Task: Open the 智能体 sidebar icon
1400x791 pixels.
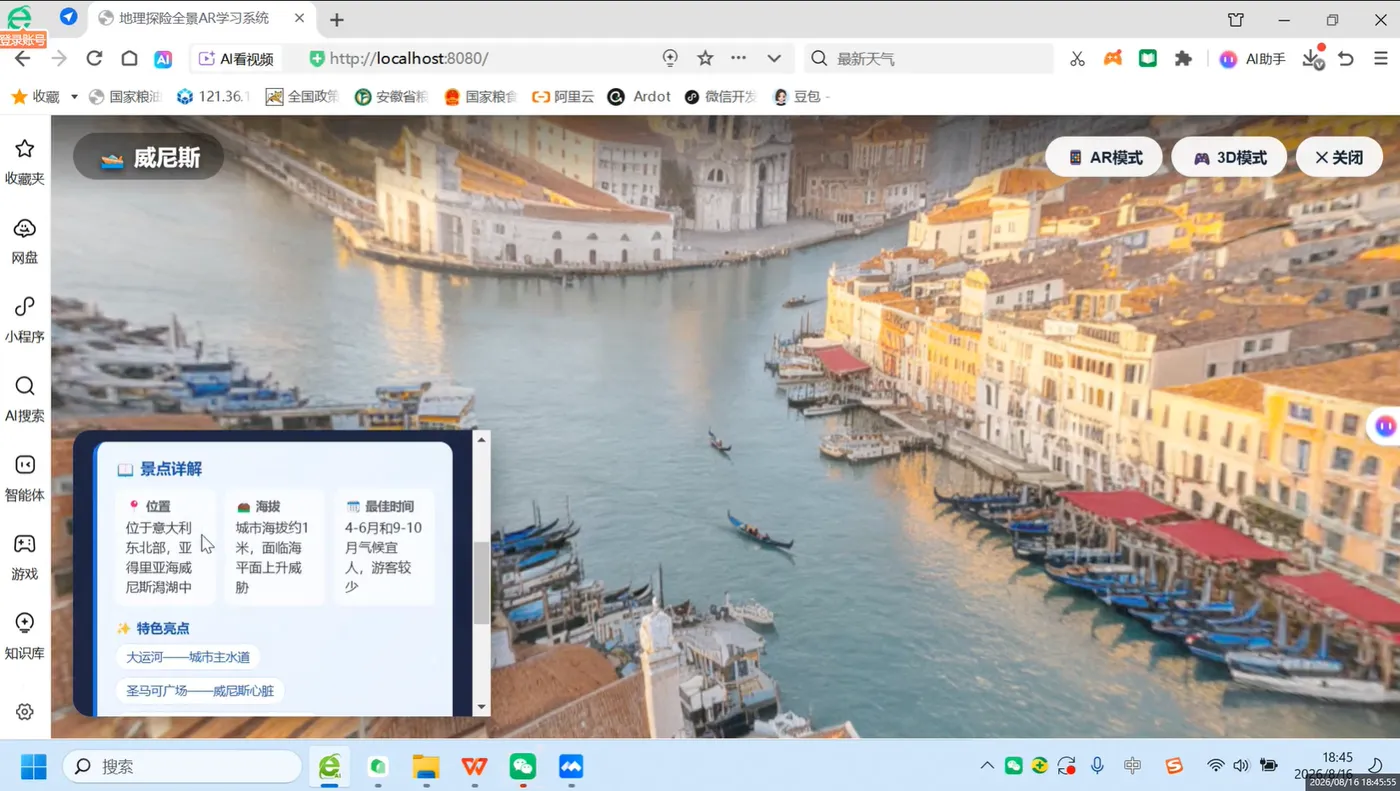Action: click(24, 477)
